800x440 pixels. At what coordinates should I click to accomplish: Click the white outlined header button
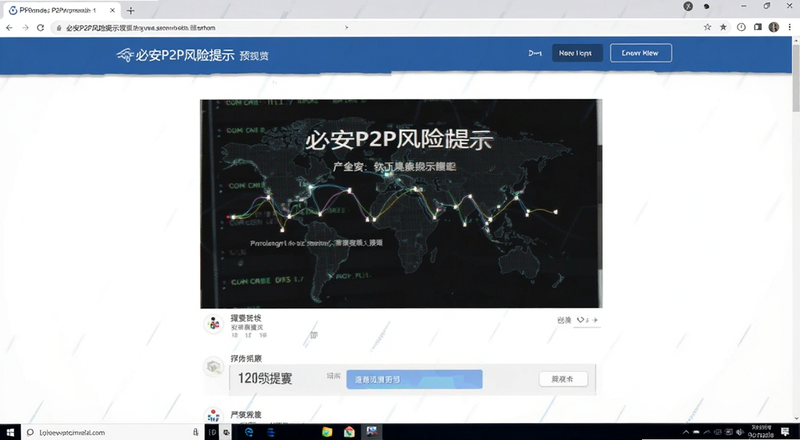pyautogui.click(x=641, y=53)
